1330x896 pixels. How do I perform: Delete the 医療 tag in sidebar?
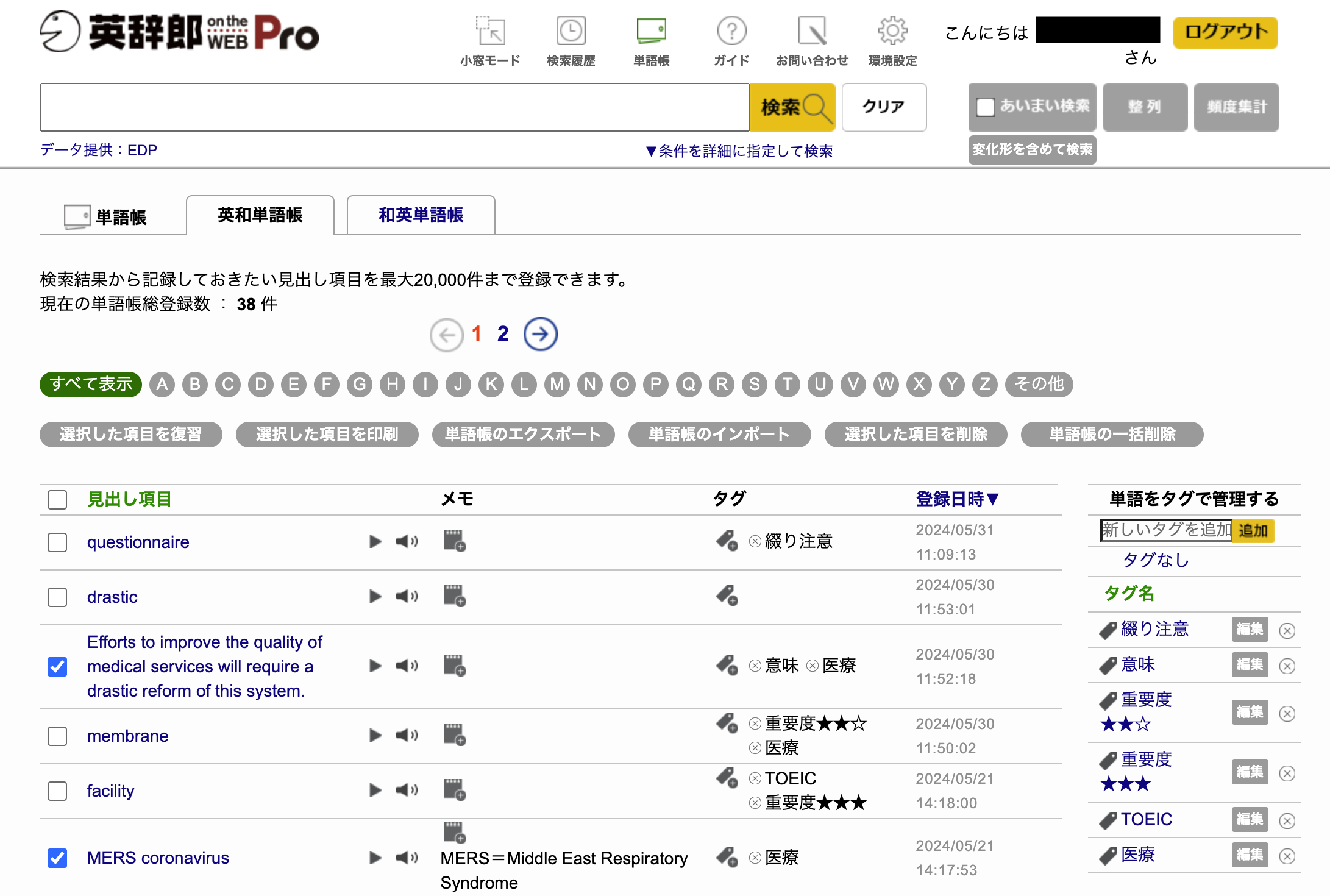click(1287, 856)
